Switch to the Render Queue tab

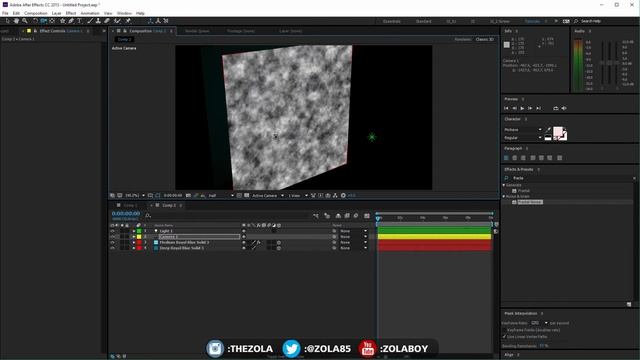pyautogui.click(x=197, y=31)
